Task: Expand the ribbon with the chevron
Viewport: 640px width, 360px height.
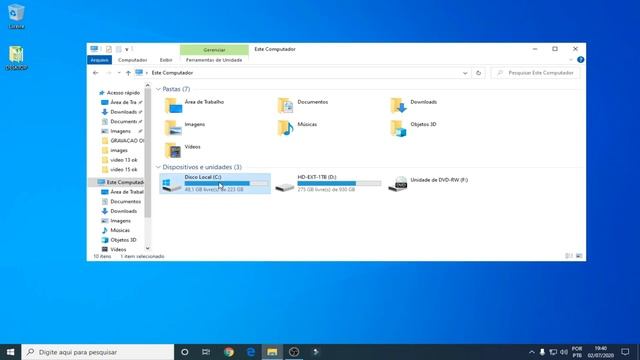Action: [571, 60]
